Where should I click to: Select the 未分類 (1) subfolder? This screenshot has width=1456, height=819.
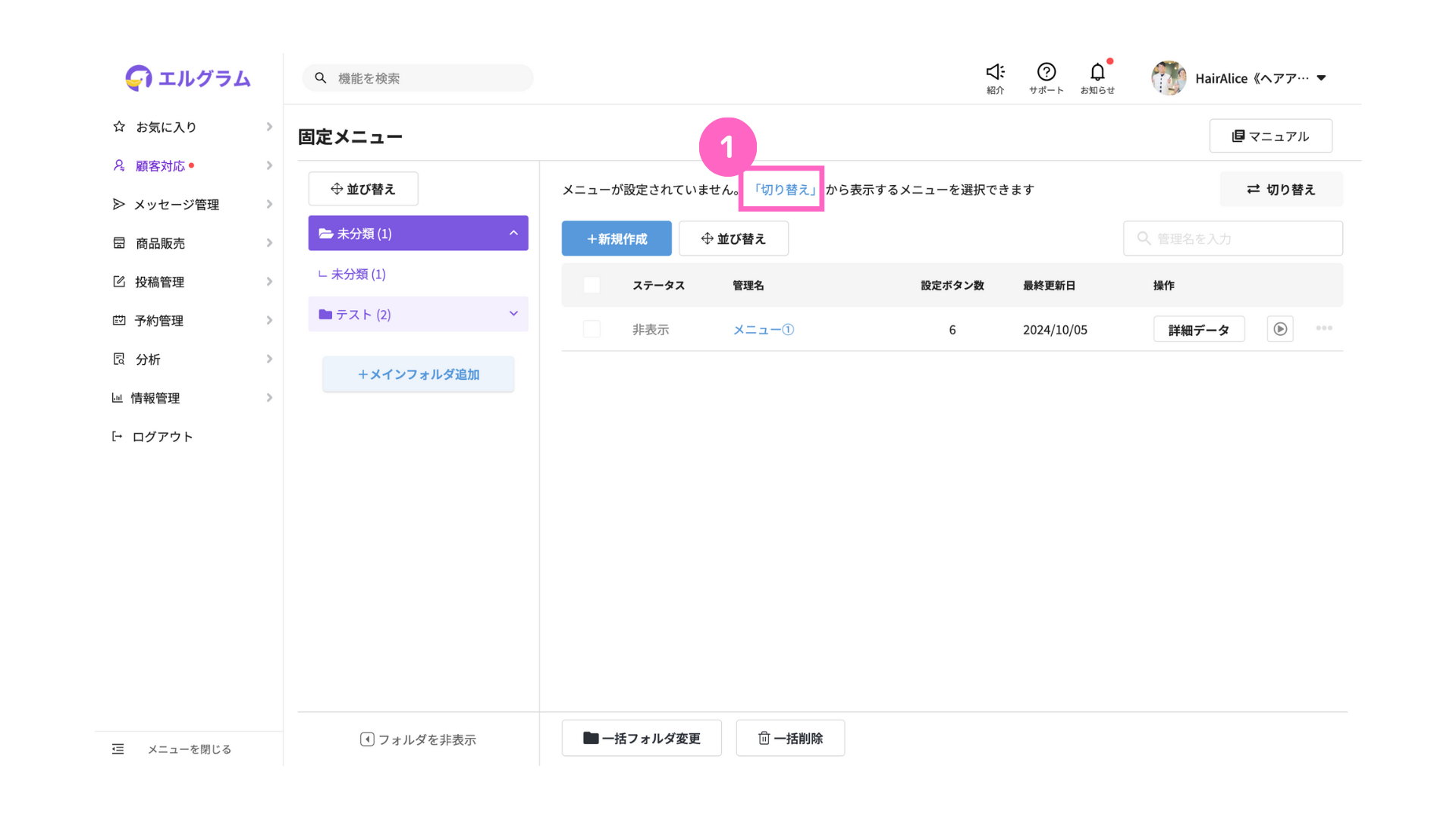pyautogui.click(x=352, y=274)
